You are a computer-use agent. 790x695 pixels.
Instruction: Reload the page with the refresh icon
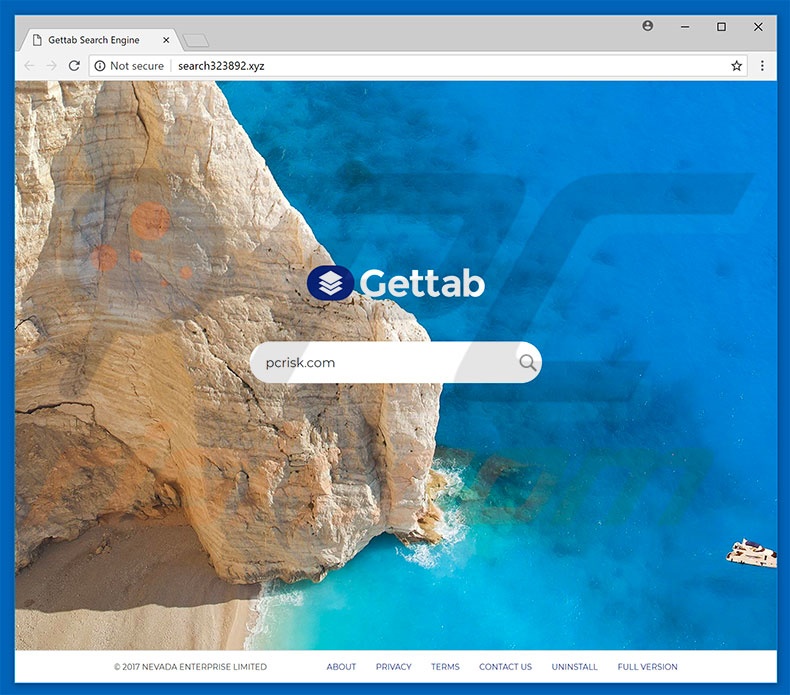[74, 66]
